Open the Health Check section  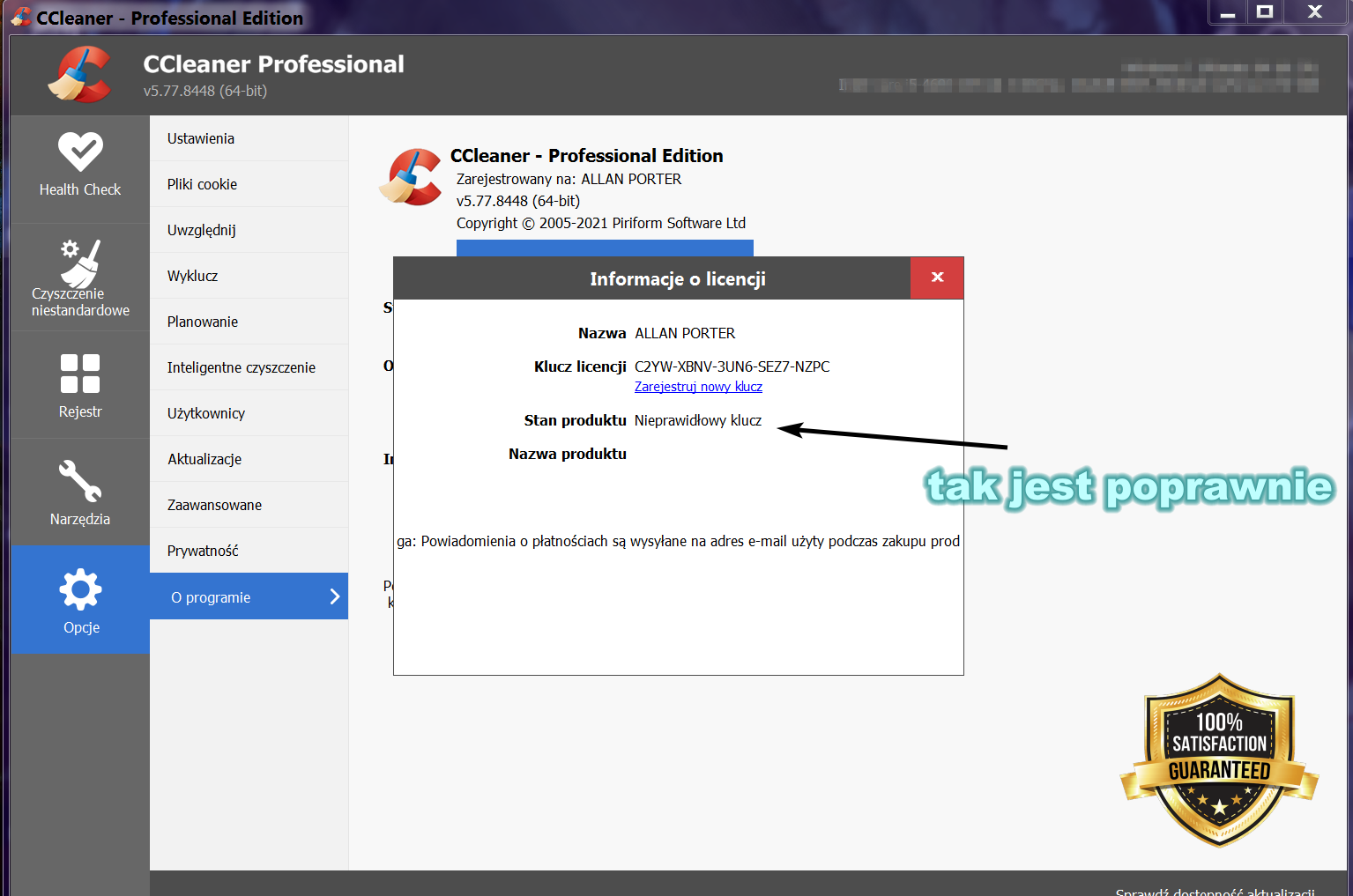[x=80, y=167]
